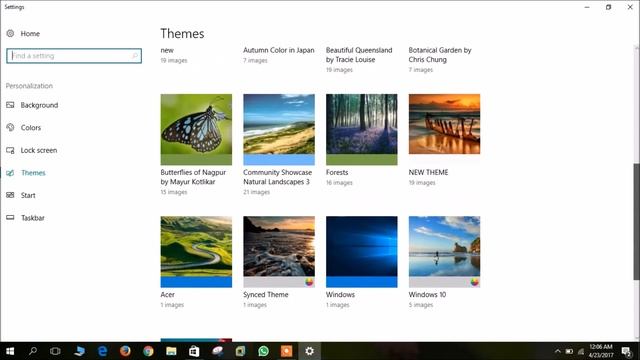Image resolution: width=640 pixels, height=360 pixels.
Task: Click the 'Forests' theme name label
Action: [x=337, y=172]
